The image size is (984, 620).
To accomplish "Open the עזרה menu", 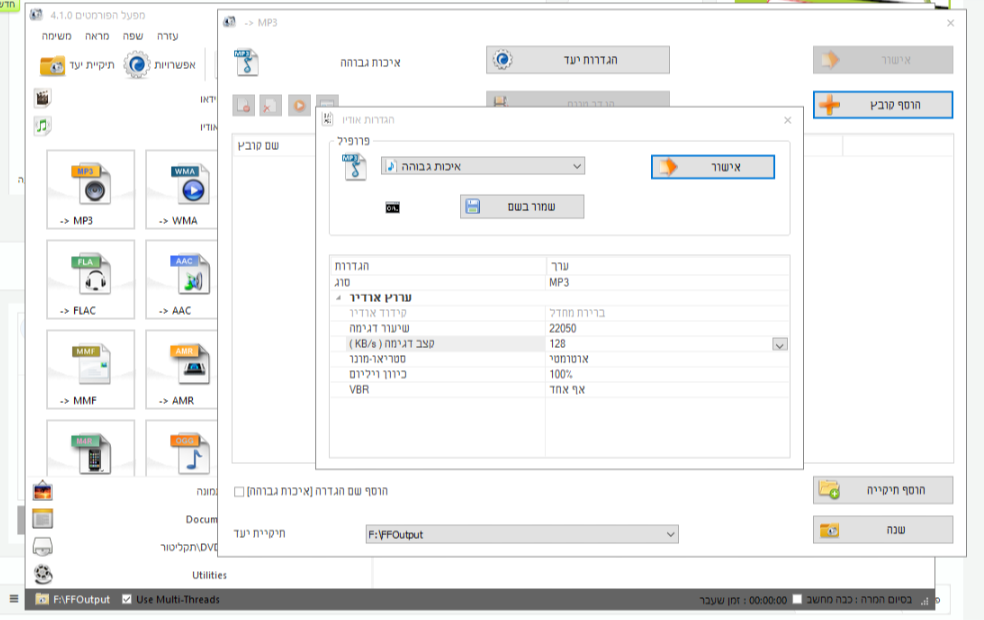I will coord(168,36).
